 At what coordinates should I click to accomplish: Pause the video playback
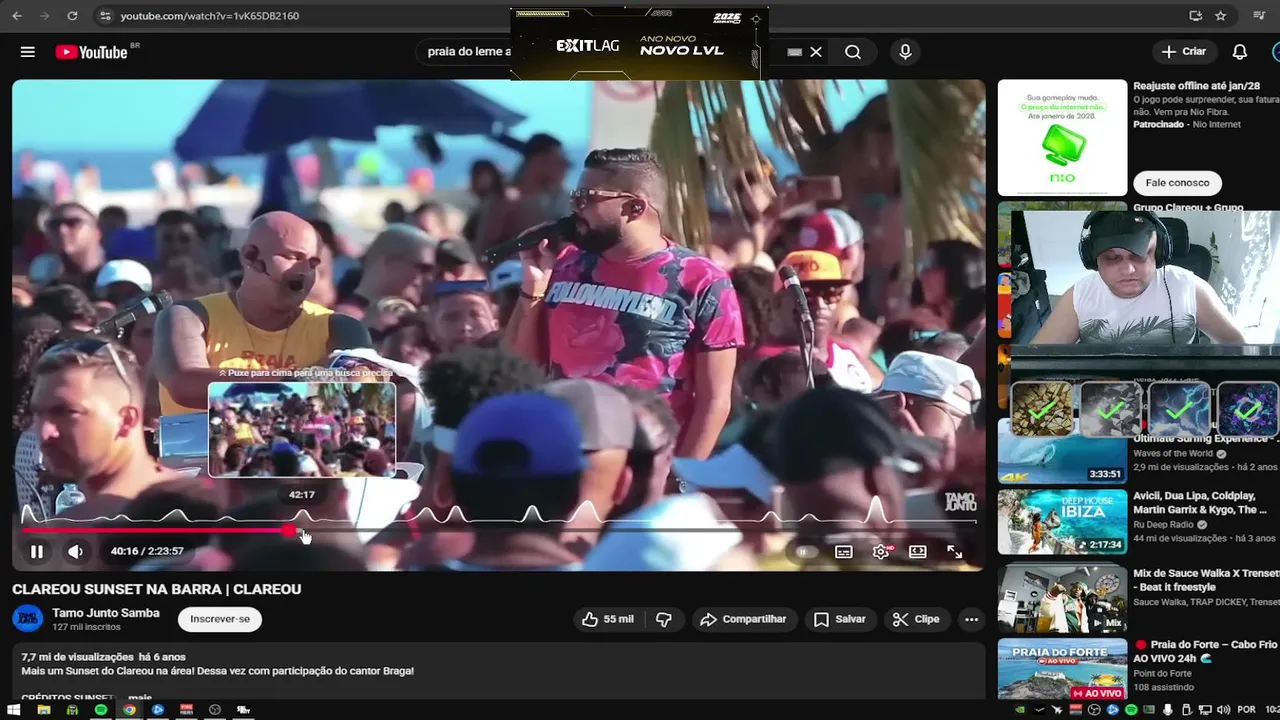[x=36, y=551]
